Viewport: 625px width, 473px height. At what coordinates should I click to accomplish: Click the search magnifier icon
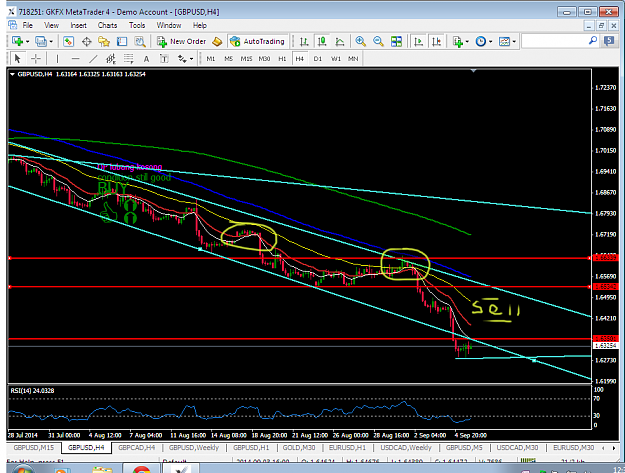coord(593,41)
